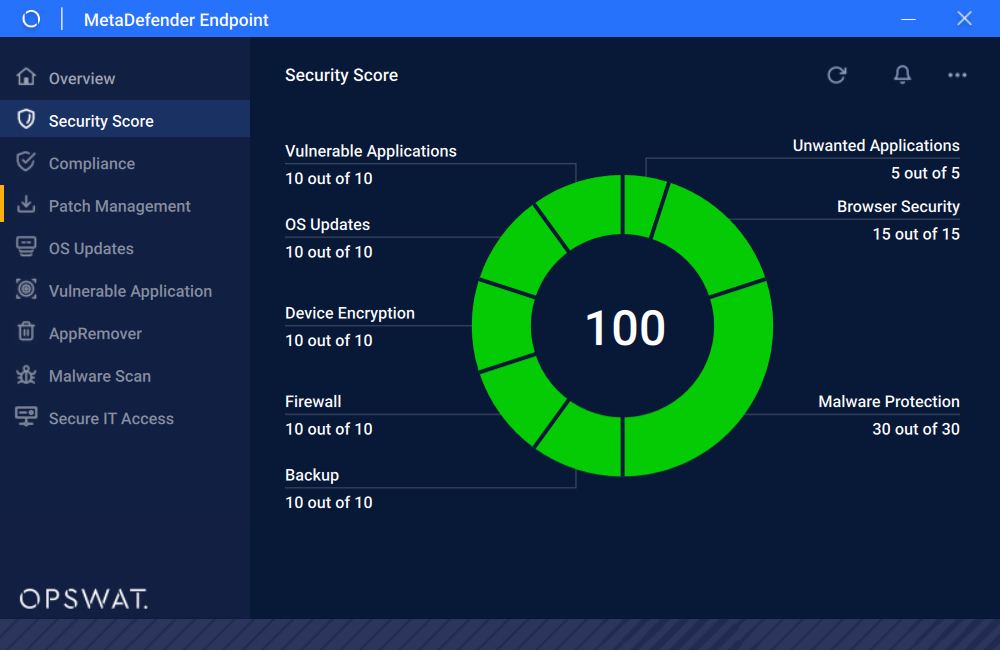The height and width of the screenshot is (650, 1000).
Task: Open the three-dot more options menu
Action: [957, 75]
